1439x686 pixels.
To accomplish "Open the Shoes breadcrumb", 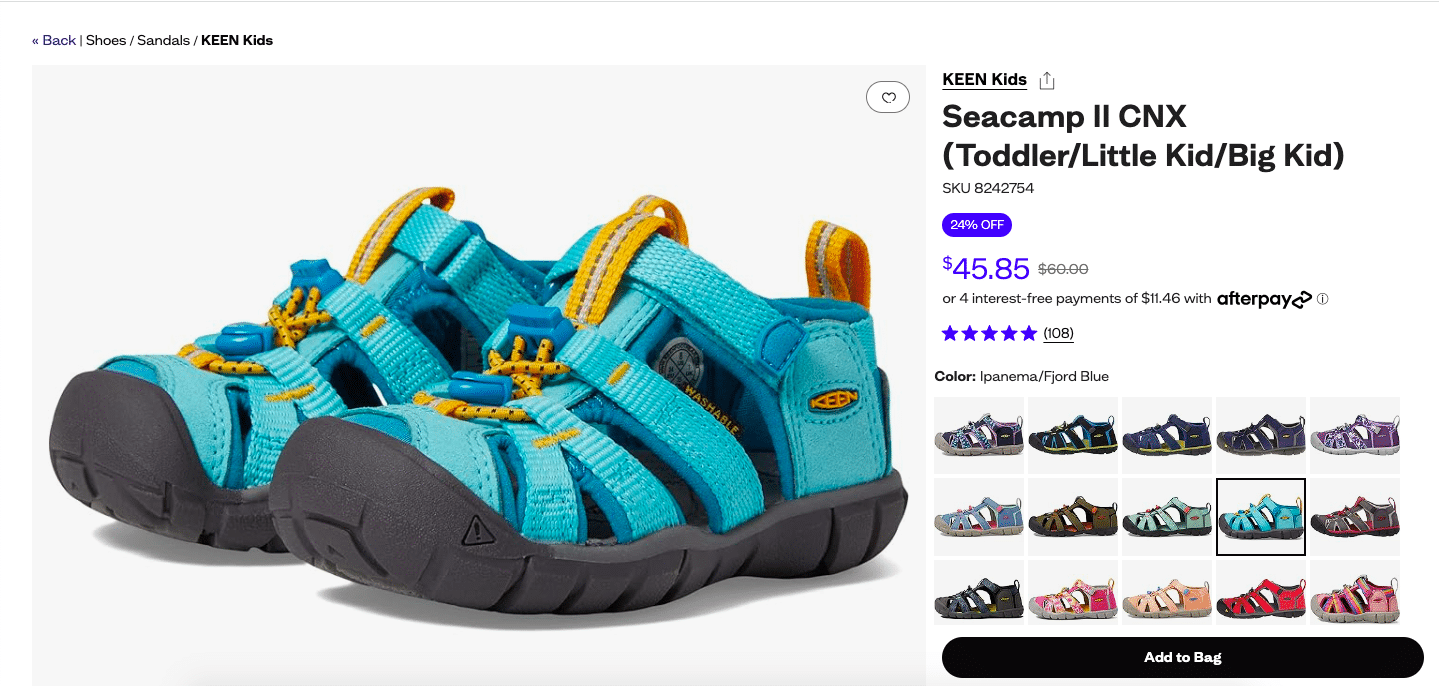I will click(x=106, y=40).
